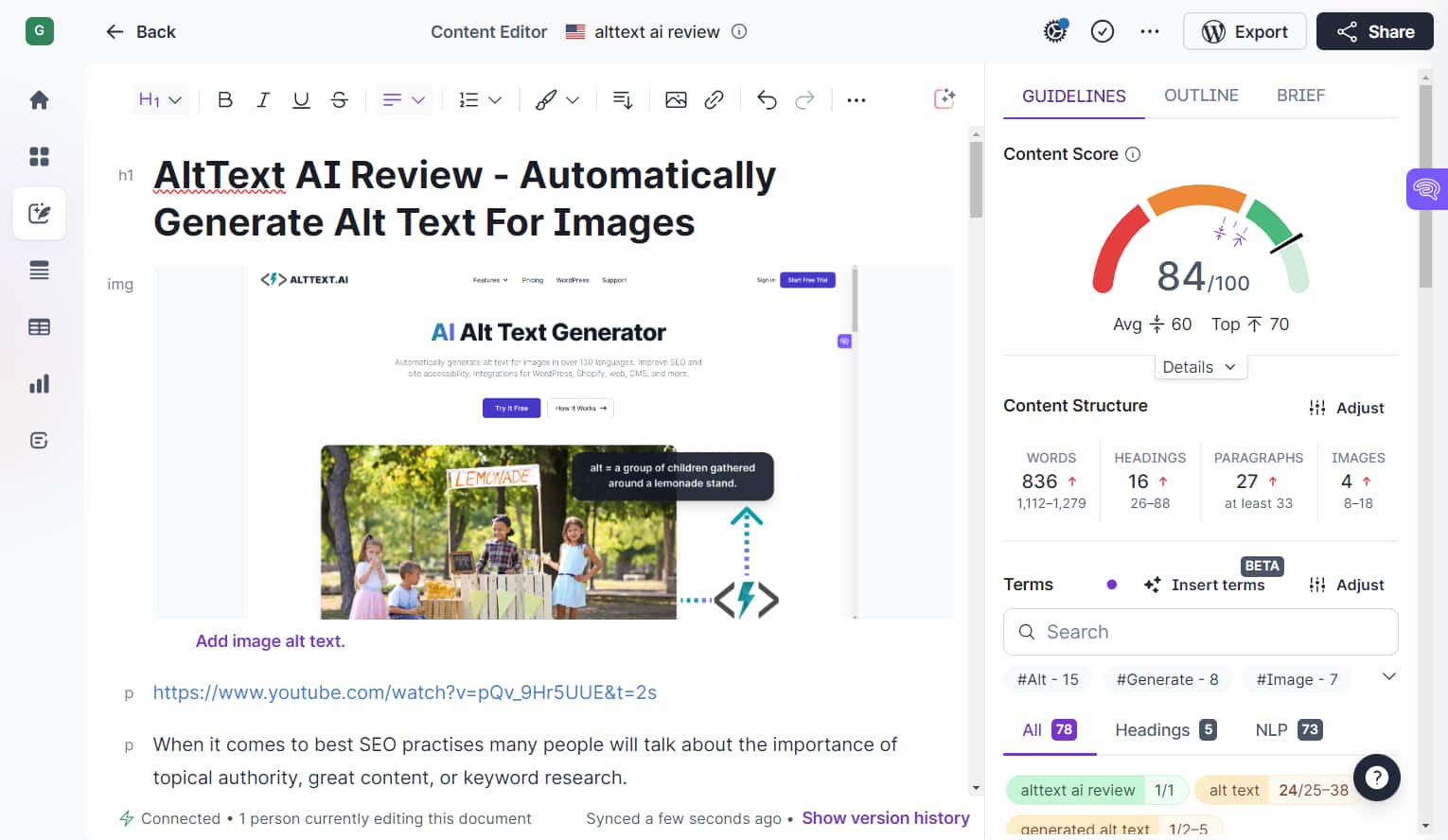This screenshot has height=840, width=1448.
Task: Show info for alttext ai review title
Action: (x=739, y=31)
